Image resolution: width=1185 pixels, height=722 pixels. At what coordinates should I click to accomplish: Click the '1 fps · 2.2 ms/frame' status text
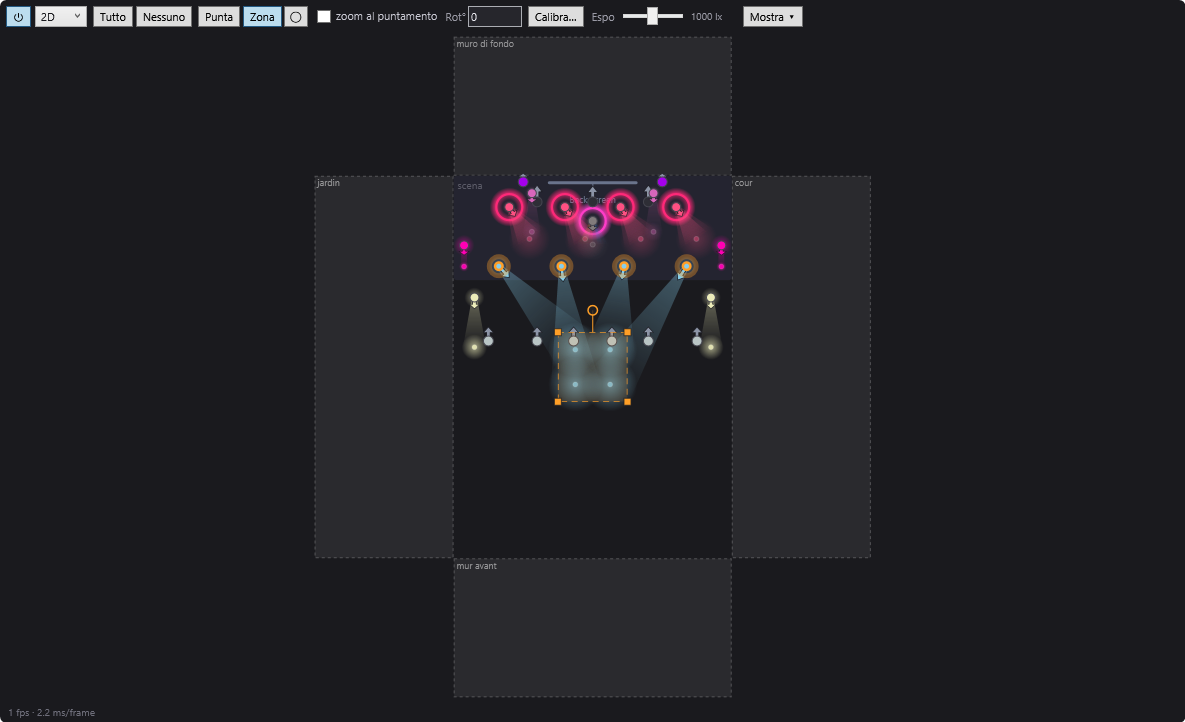click(x=51, y=713)
